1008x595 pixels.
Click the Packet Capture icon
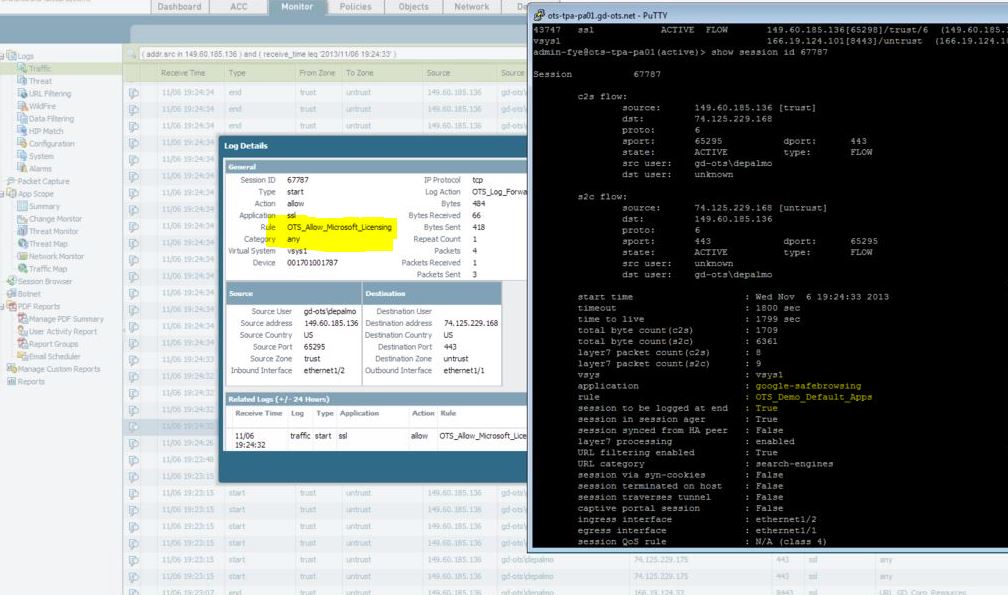[x=11, y=181]
